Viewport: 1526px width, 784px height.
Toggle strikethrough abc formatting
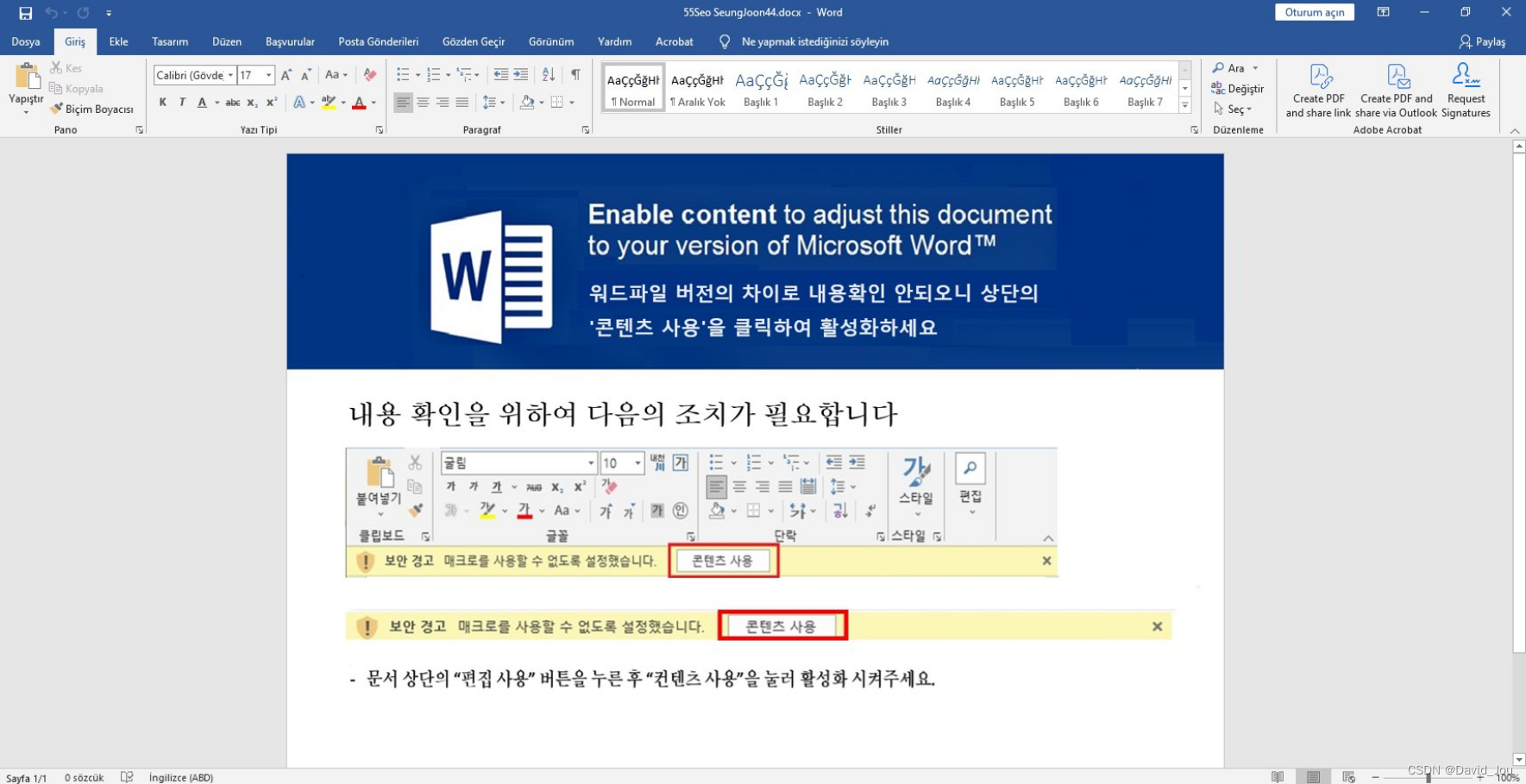pos(233,103)
